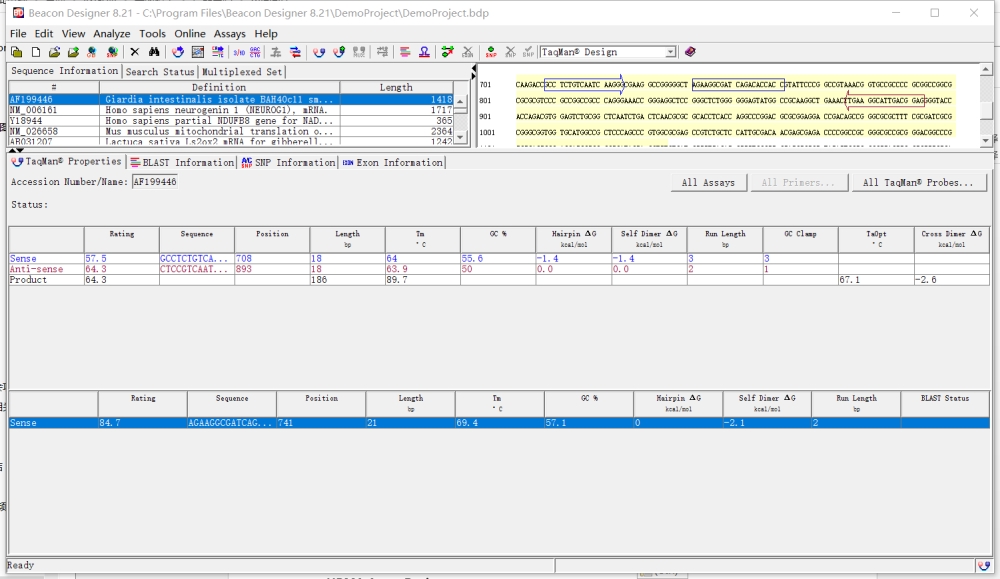Click the horseshoe omega toolbar icon

[x=424, y=52]
